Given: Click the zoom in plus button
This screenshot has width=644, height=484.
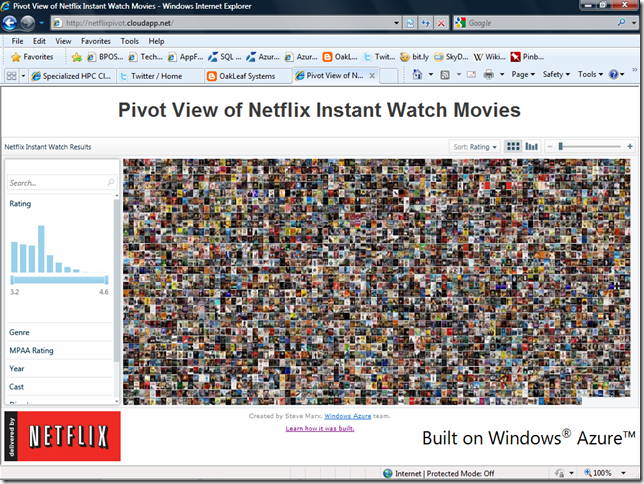Looking at the screenshot, I should (x=630, y=146).
